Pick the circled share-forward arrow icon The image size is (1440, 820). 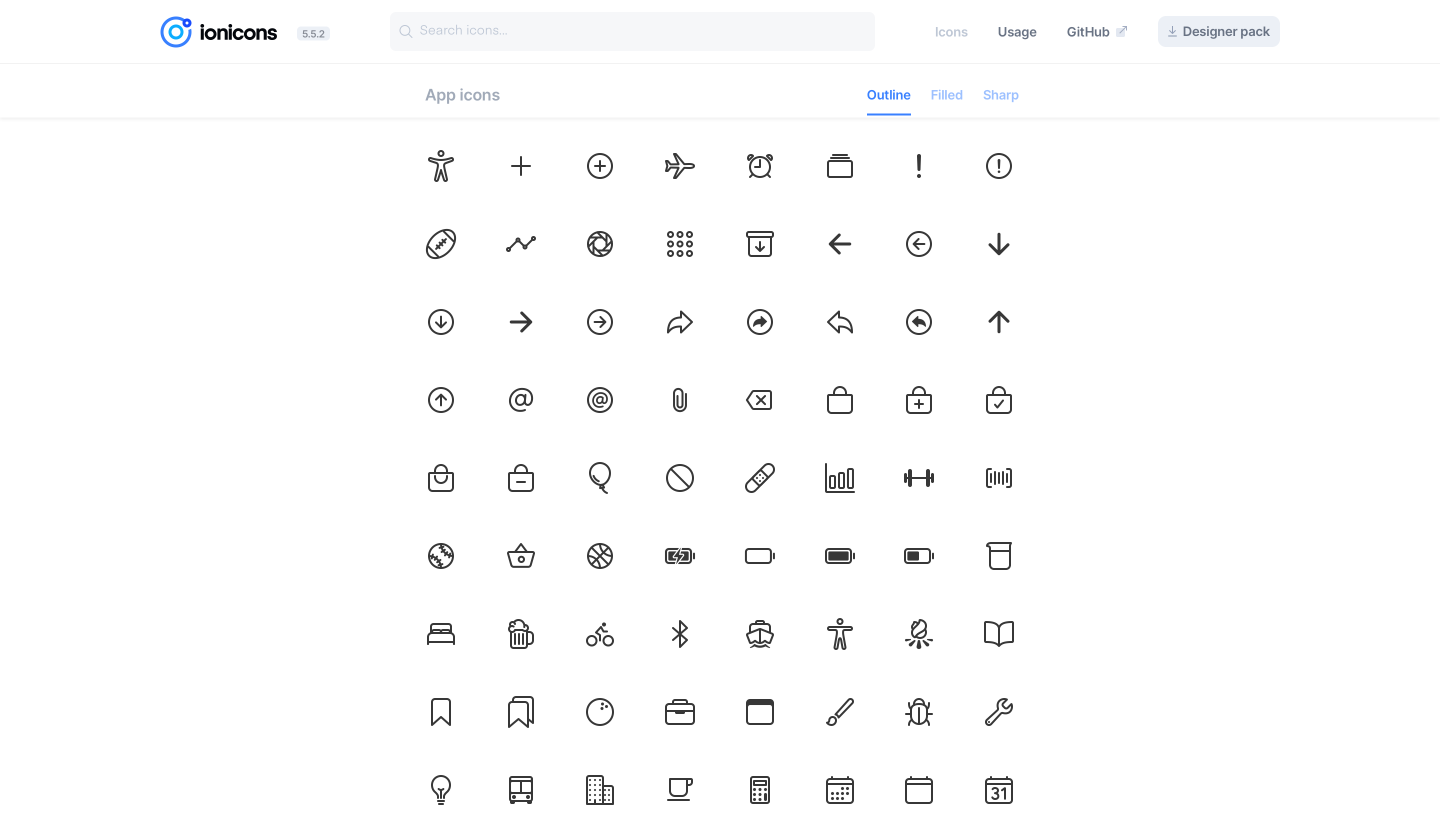coord(760,322)
